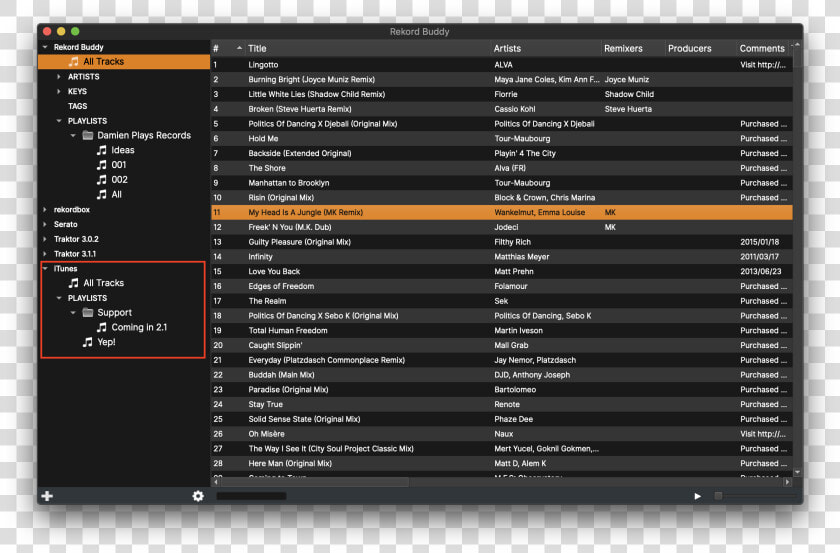The width and height of the screenshot is (840, 553).
Task: Click the play button in bottom bar
Action: point(697,496)
